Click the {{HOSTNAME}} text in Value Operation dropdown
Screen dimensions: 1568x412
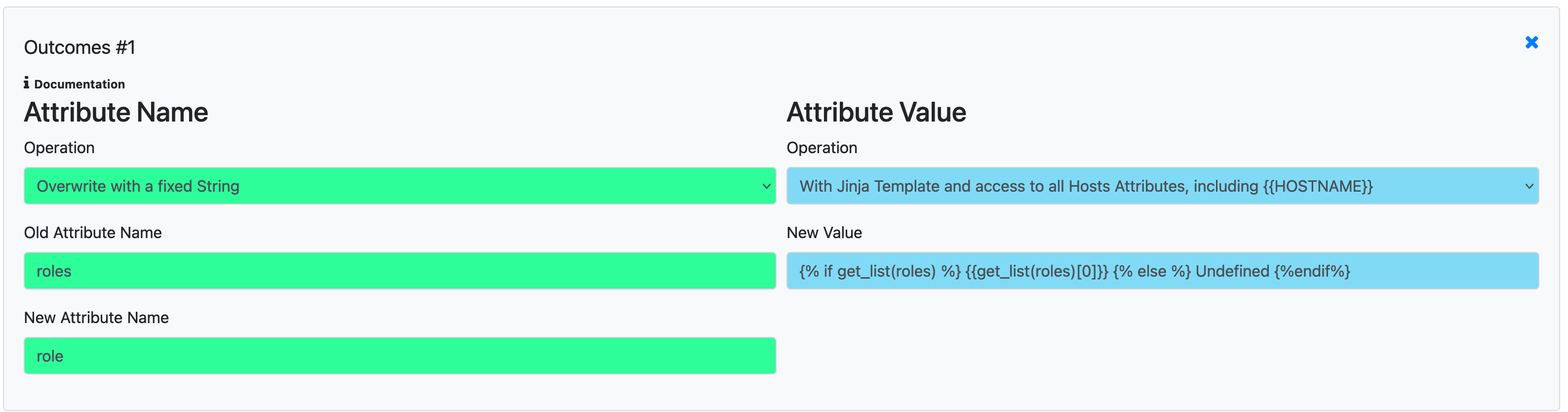(x=1318, y=187)
